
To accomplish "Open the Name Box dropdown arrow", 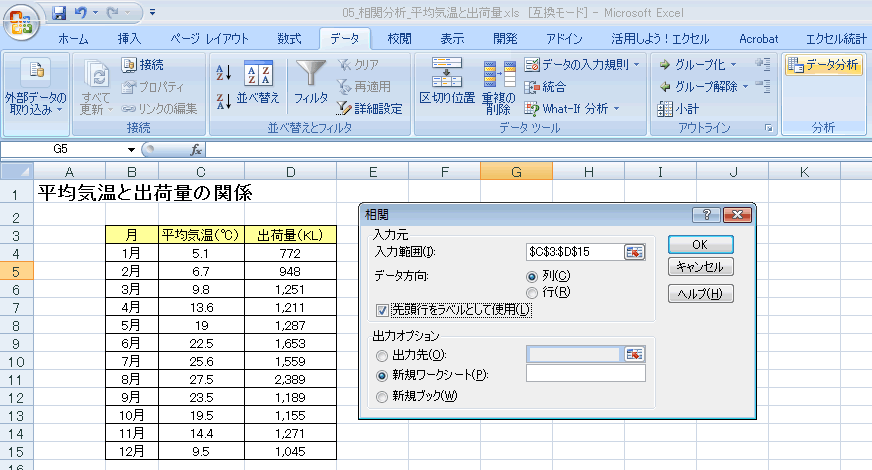I will [x=131, y=149].
